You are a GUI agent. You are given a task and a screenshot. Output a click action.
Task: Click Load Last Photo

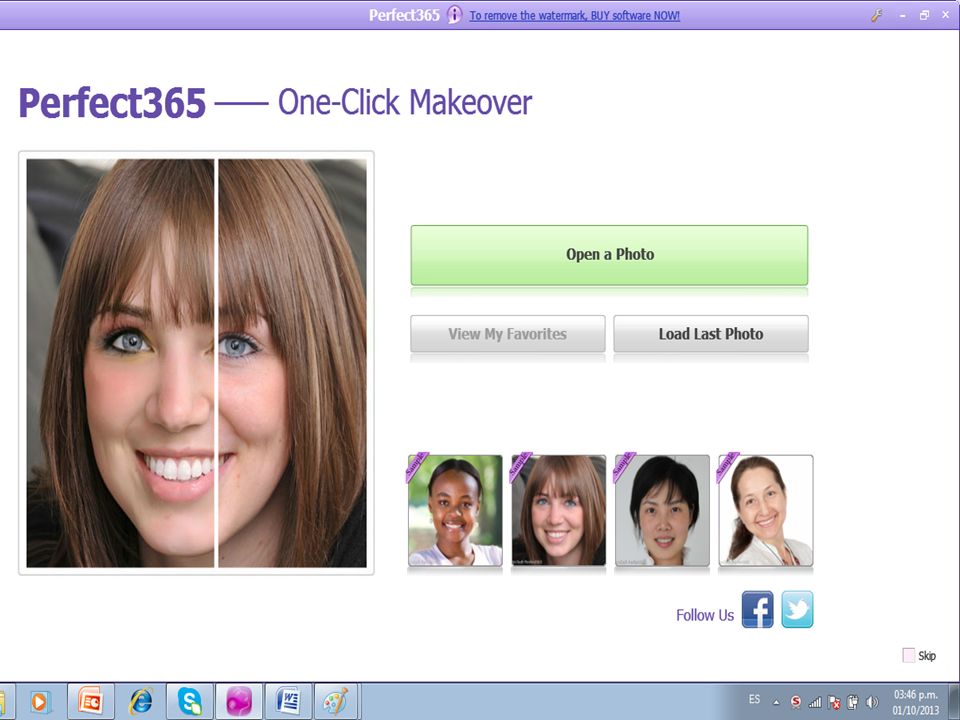[x=711, y=334]
